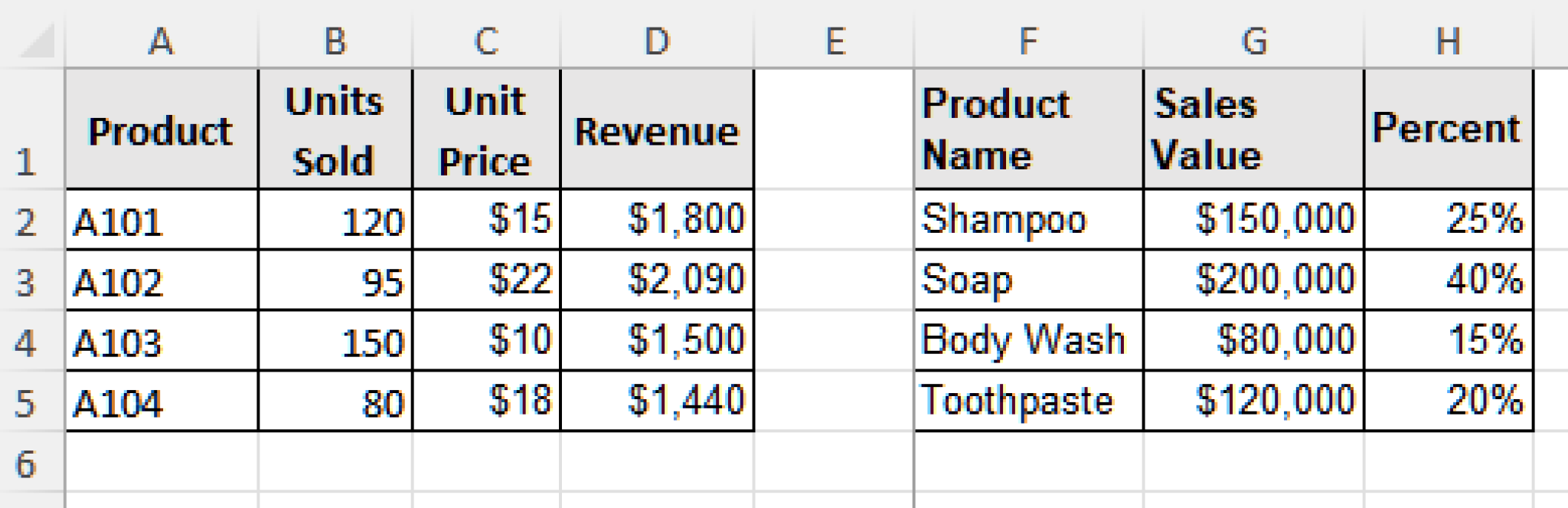
Task: Select the column F header
Action: pyautogui.click(x=1027, y=42)
